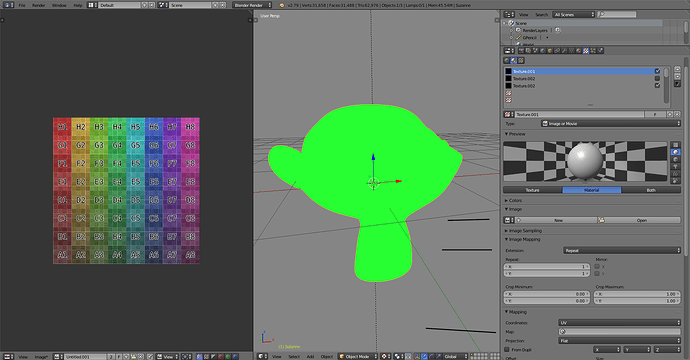Image resolution: width=690 pixels, height=360 pixels.
Task: Enable the From Dupli checkbox
Action: point(507,349)
